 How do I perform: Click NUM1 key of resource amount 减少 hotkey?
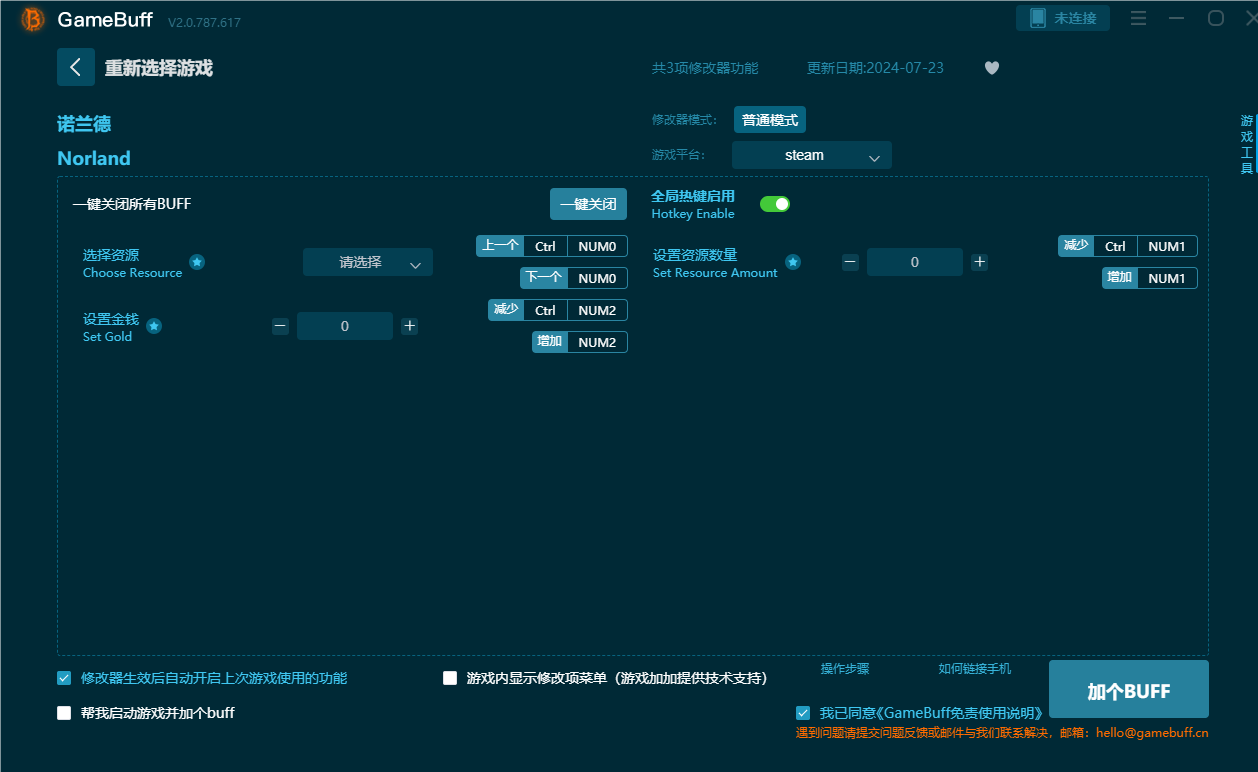coord(1167,246)
